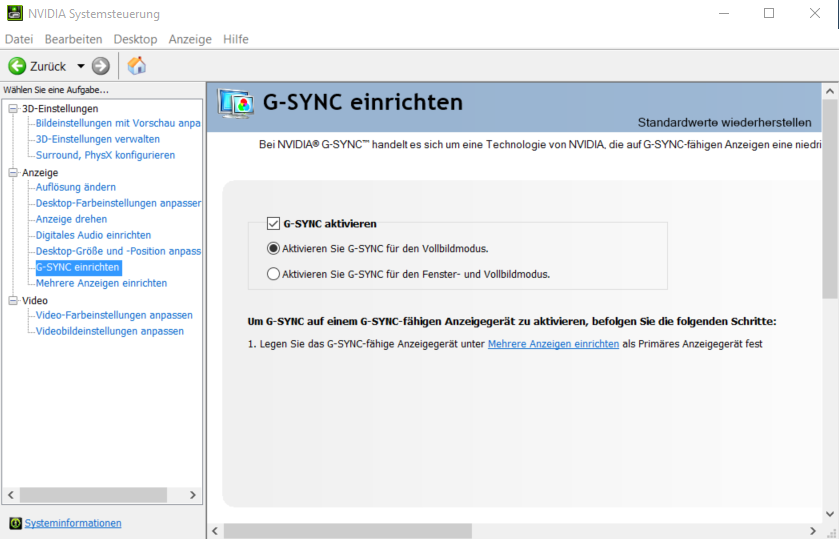
Task: Click the G-SYNC einrichten page title
Action: tap(363, 102)
